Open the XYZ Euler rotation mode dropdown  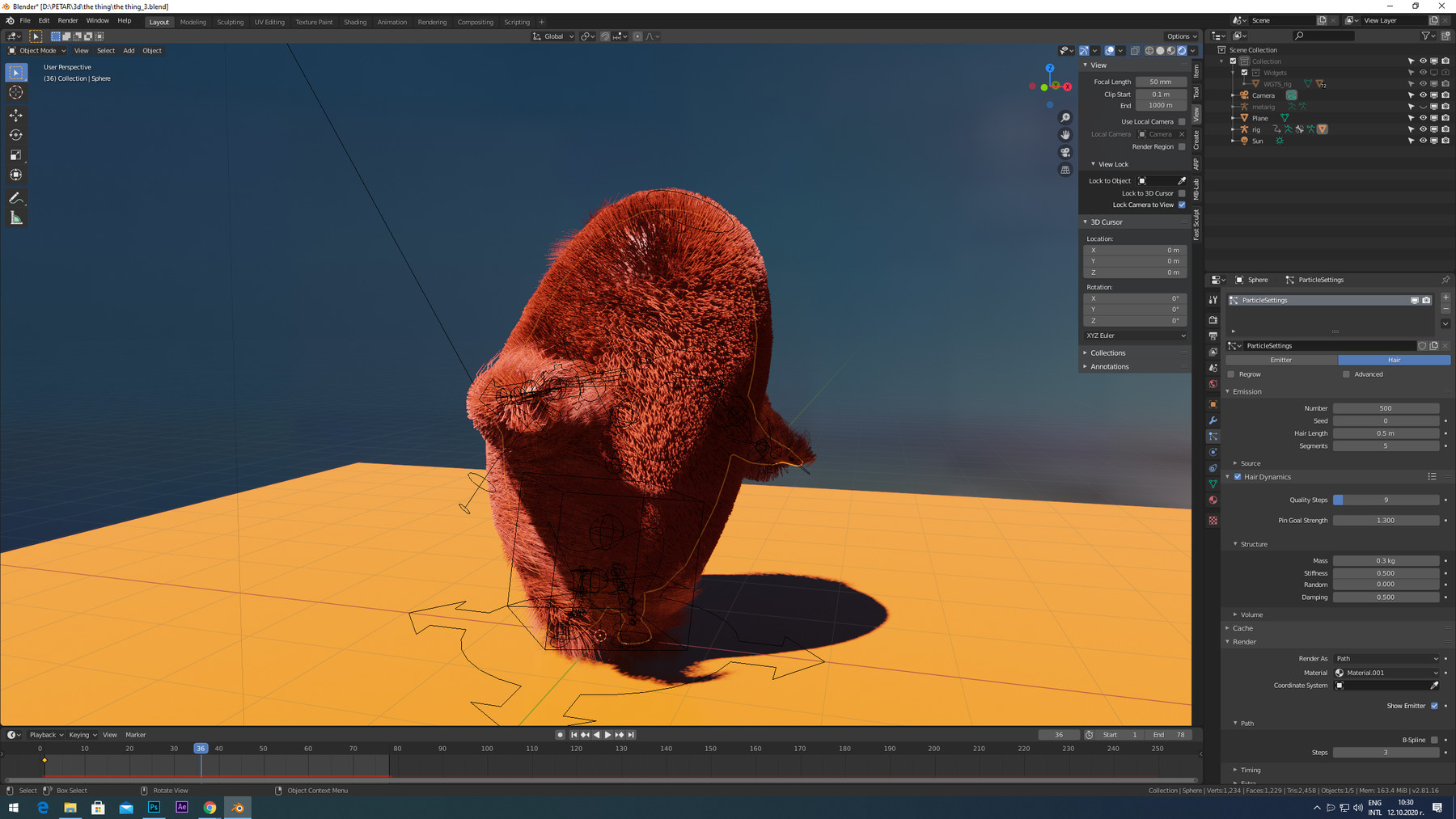pos(1135,336)
